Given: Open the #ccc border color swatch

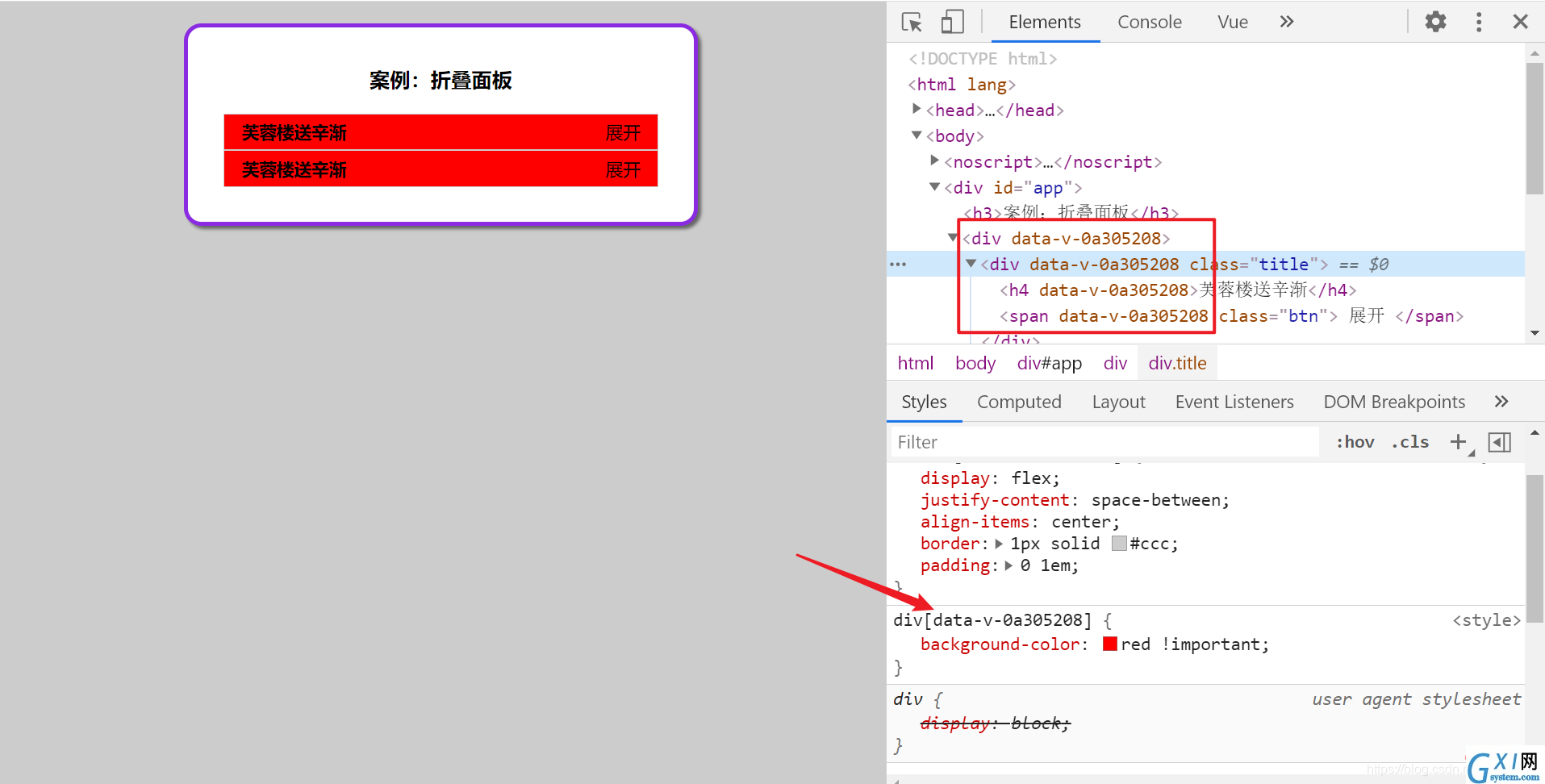Looking at the screenshot, I should (x=1119, y=544).
